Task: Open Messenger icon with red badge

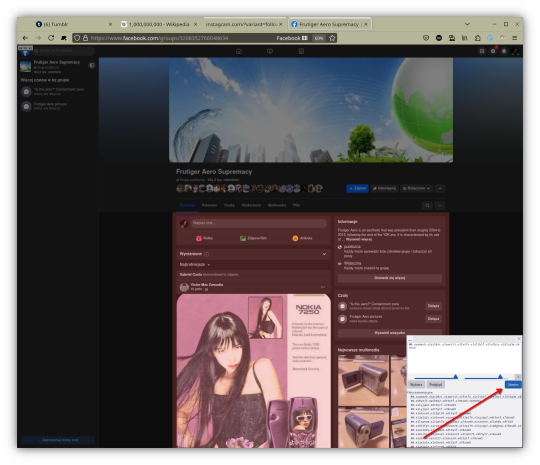Action: click(x=493, y=51)
